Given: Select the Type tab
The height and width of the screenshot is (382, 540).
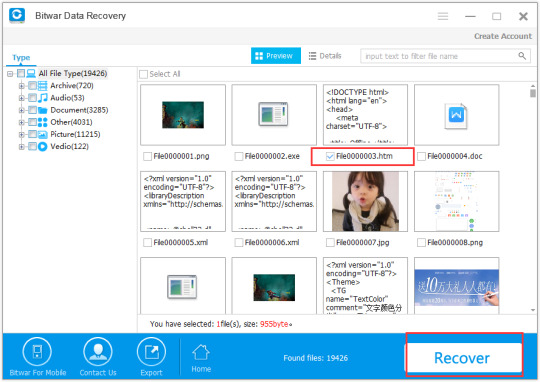Looking at the screenshot, I should pyautogui.click(x=21, y=58).
